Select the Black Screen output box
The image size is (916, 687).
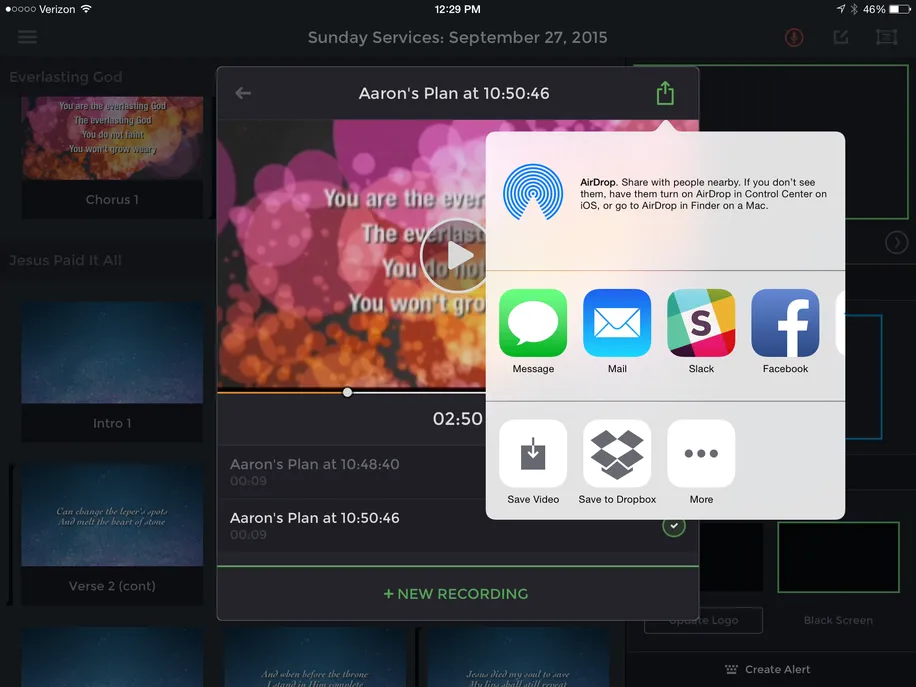click(x=838, y=557)
